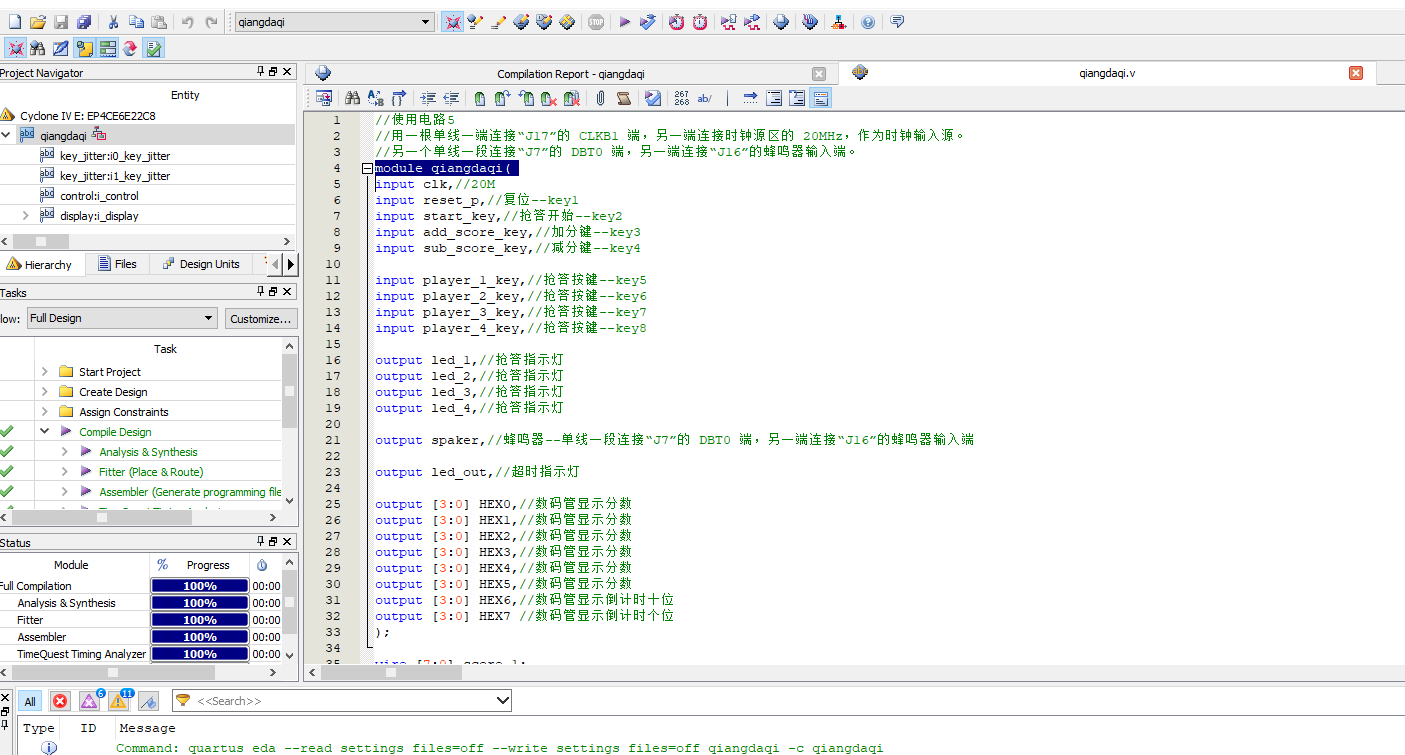This screenshot has width=1405, height=755.
Task: Click the Full Compilation 100% progress bar
Action: (x=199, y=586)
